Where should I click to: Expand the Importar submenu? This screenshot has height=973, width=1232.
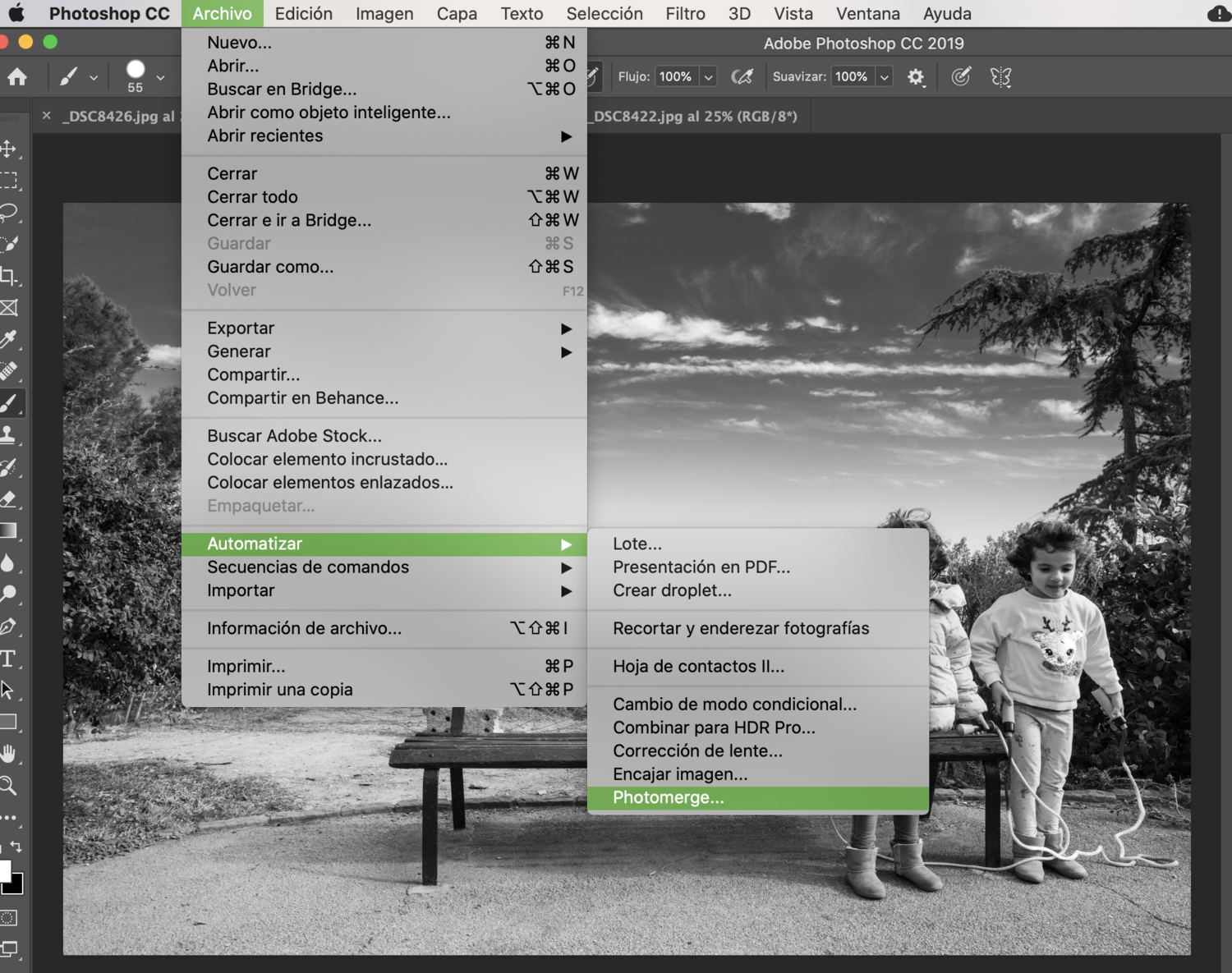pyautogui.click(x=384, y=590)
